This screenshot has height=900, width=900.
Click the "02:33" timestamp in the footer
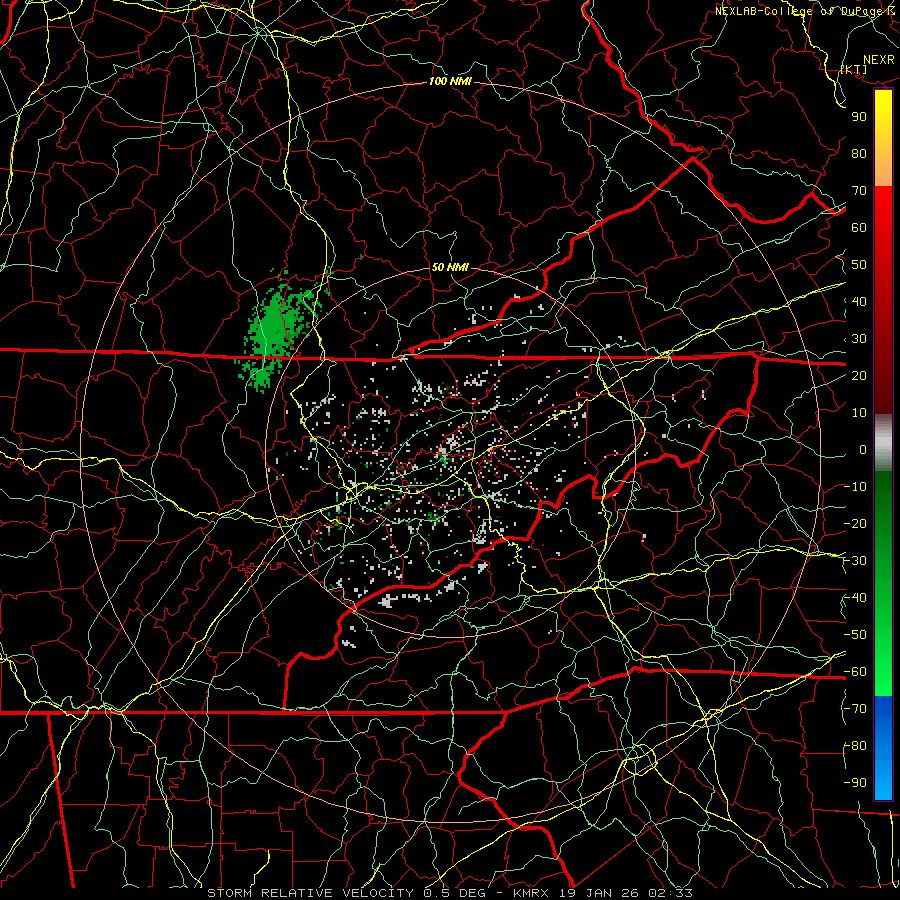coord(671,893)
